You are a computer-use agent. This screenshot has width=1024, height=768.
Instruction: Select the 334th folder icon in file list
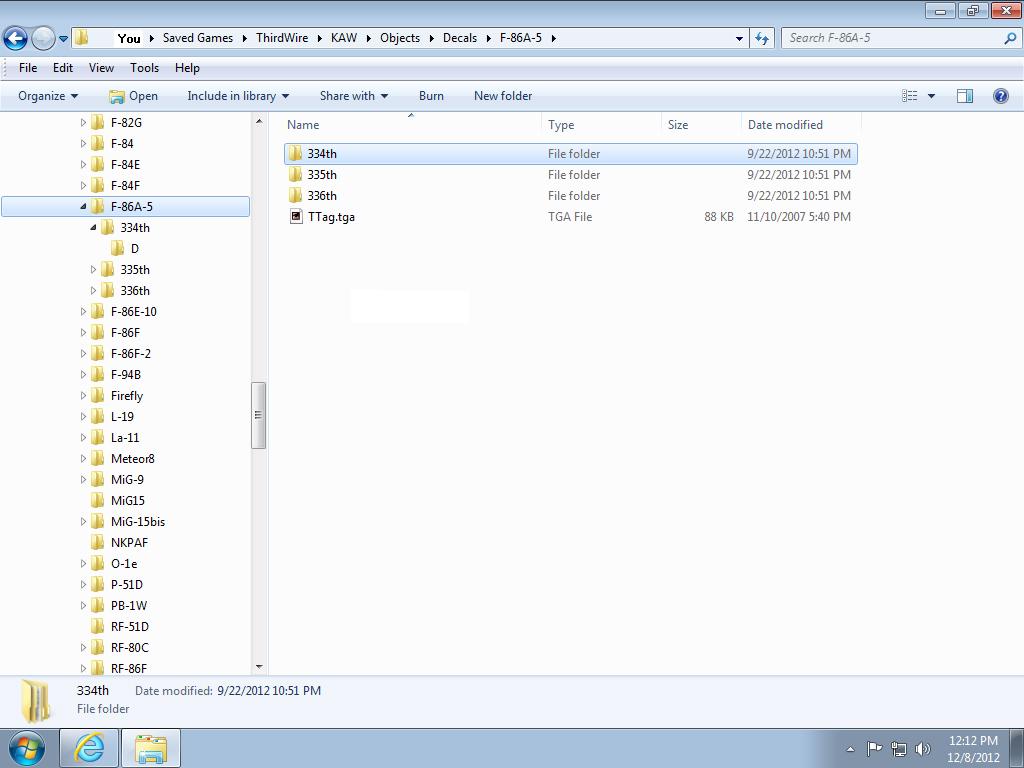pyautogui.click(x=295, y=154)
